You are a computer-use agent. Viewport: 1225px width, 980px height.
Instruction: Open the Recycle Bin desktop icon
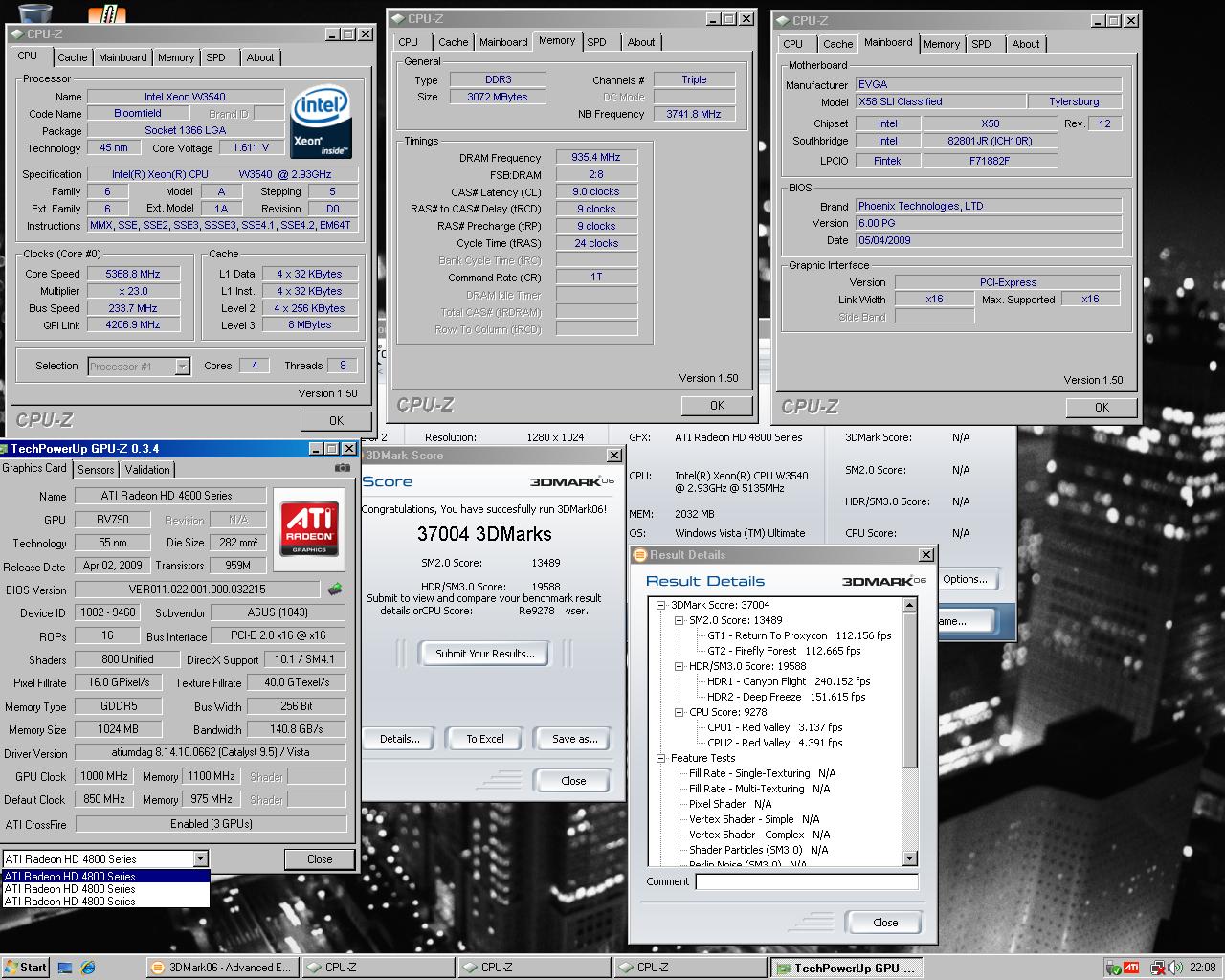(x=34, y=12)
